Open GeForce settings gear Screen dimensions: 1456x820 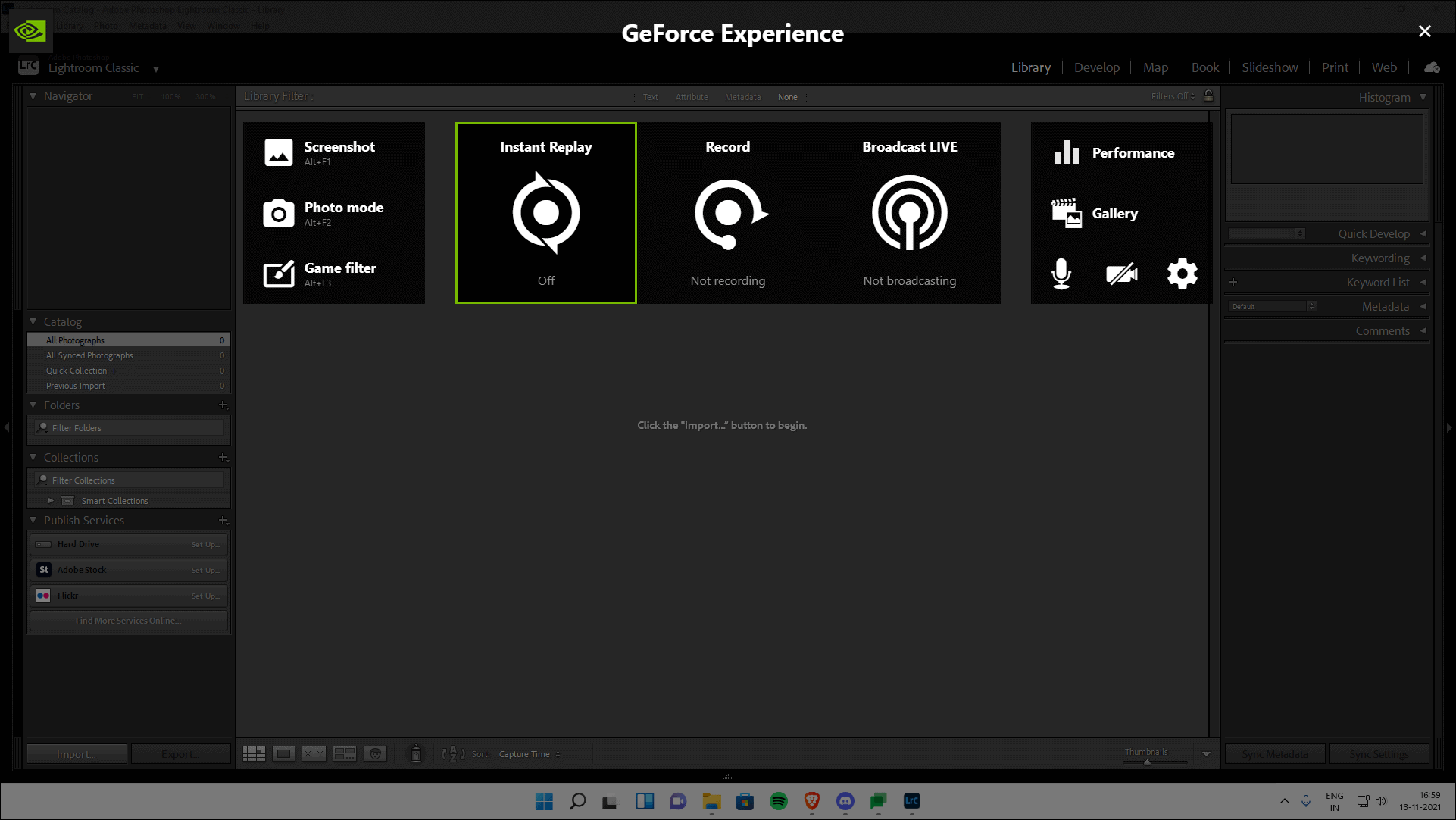(1182, 274)
